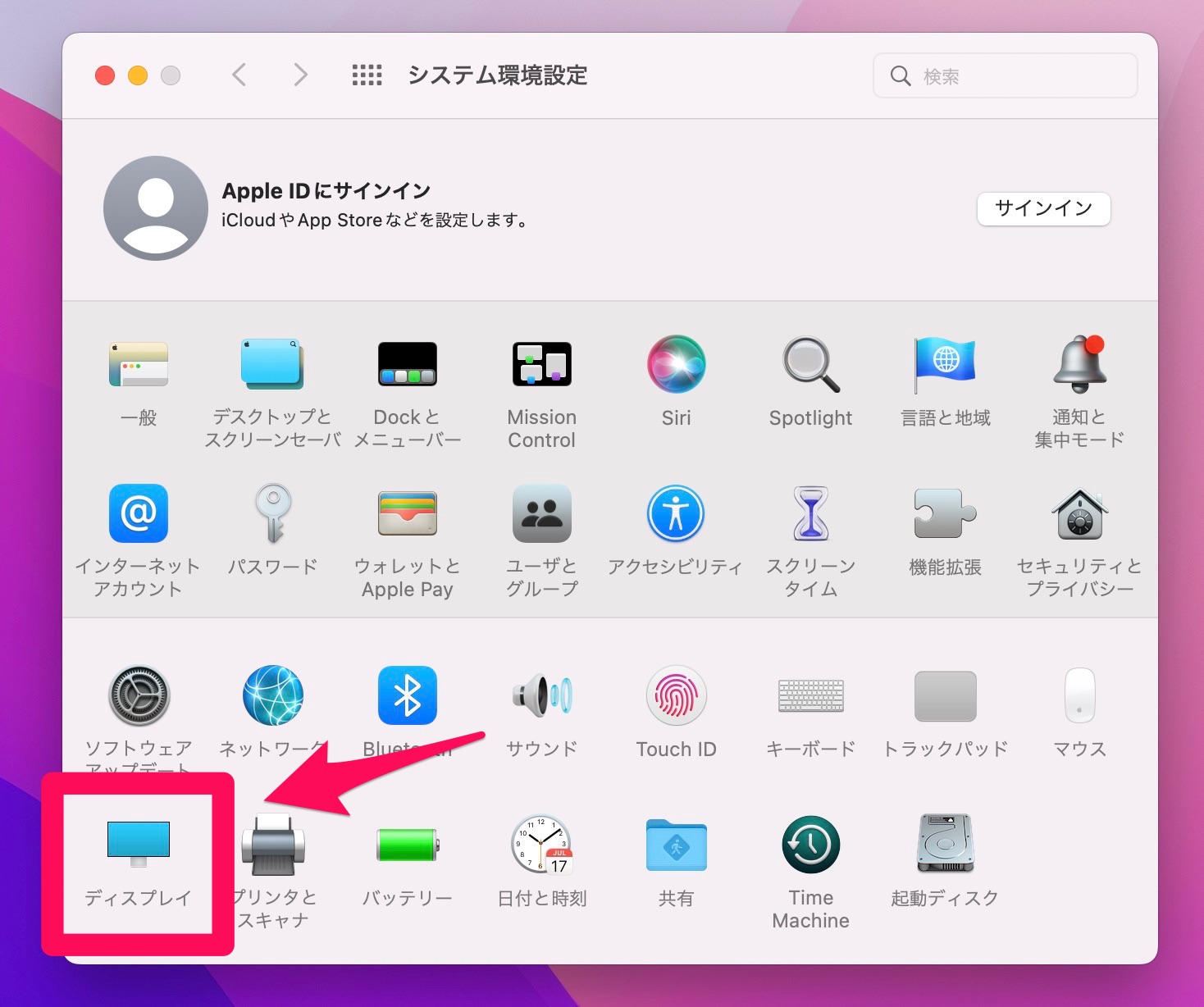The height and width of the screenshot is (1007, 1204).
Task: Open パスワード preferences
Action: [x=272, y=513]
